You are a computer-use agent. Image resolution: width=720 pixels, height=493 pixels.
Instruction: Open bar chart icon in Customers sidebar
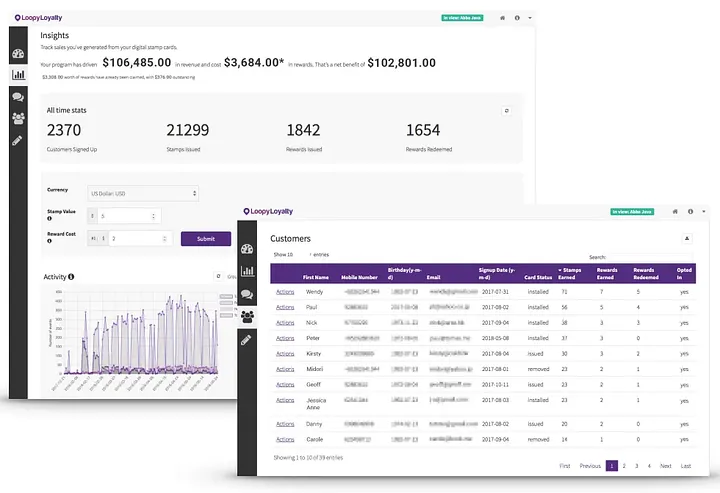(x=247, y=271)
